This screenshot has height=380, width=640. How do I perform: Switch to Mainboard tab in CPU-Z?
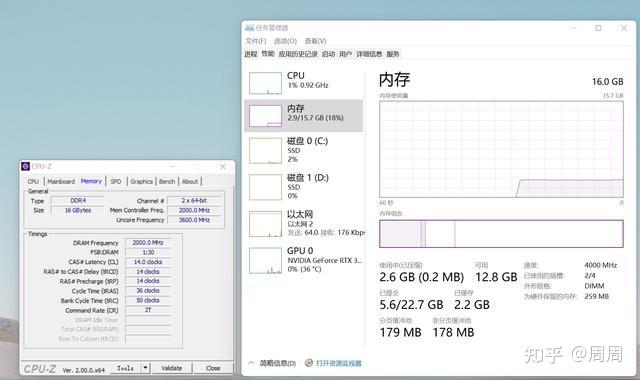pos(61,181)
